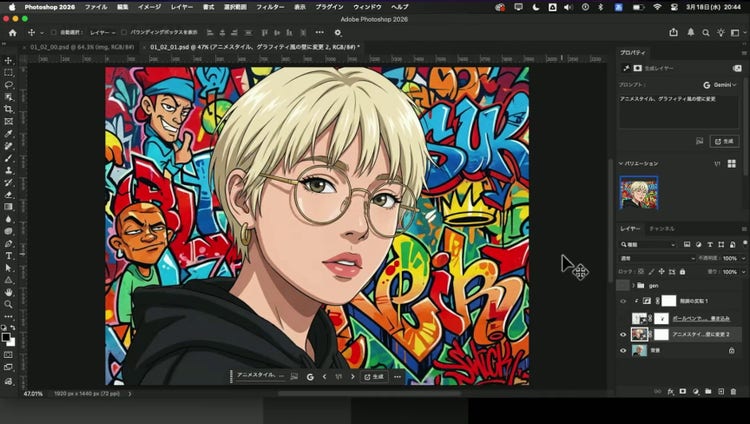Click the Home icon in options bar
This screenshot has width=750, height=424.
pos(12,32)
